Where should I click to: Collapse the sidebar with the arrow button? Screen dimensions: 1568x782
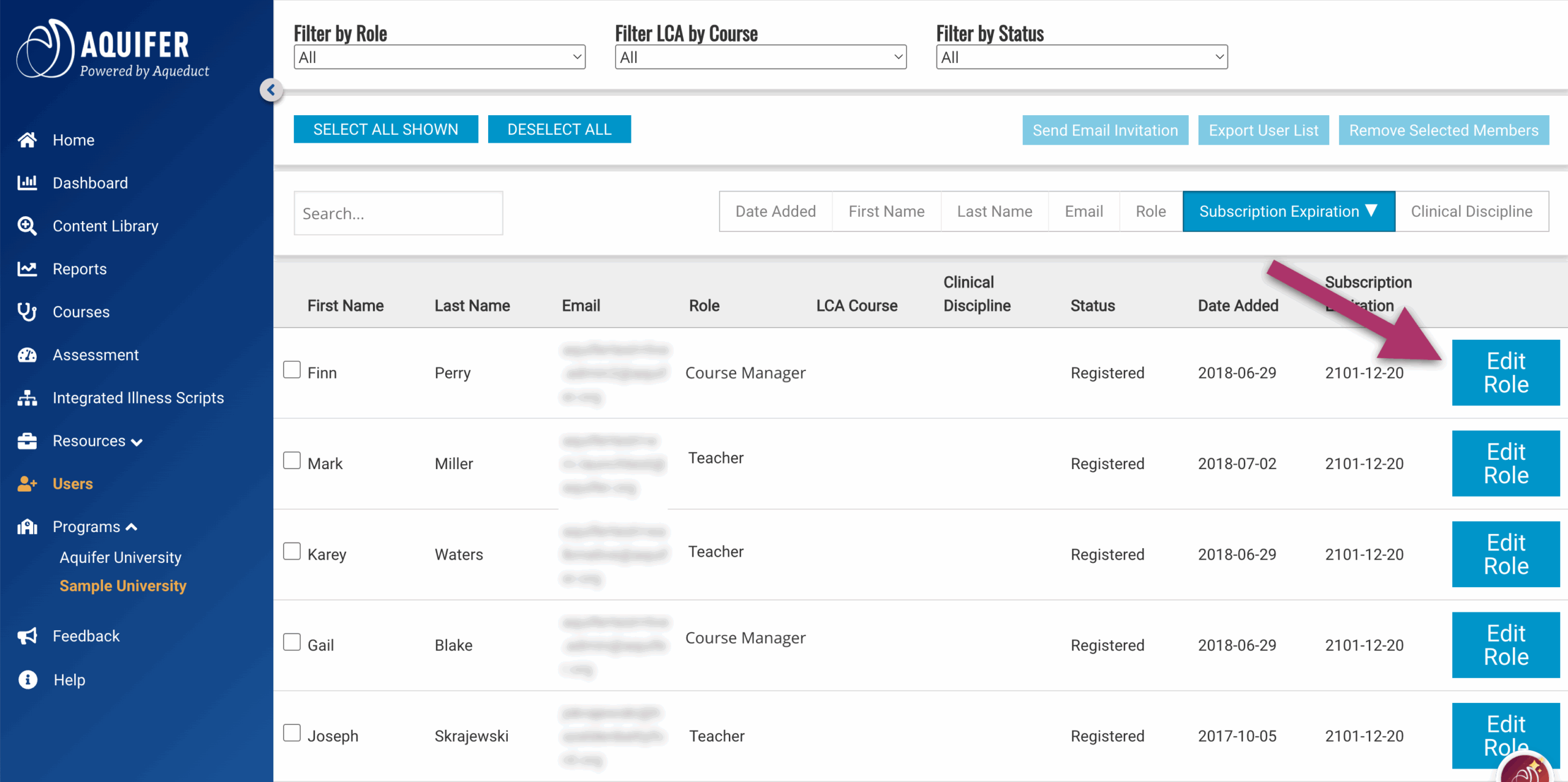[271, 90]
